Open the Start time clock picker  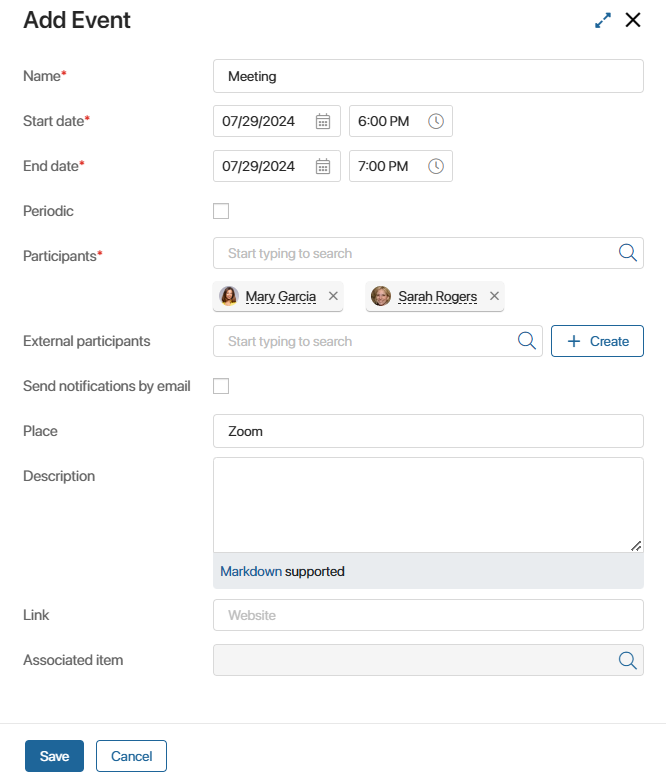[x=436, y=121]
